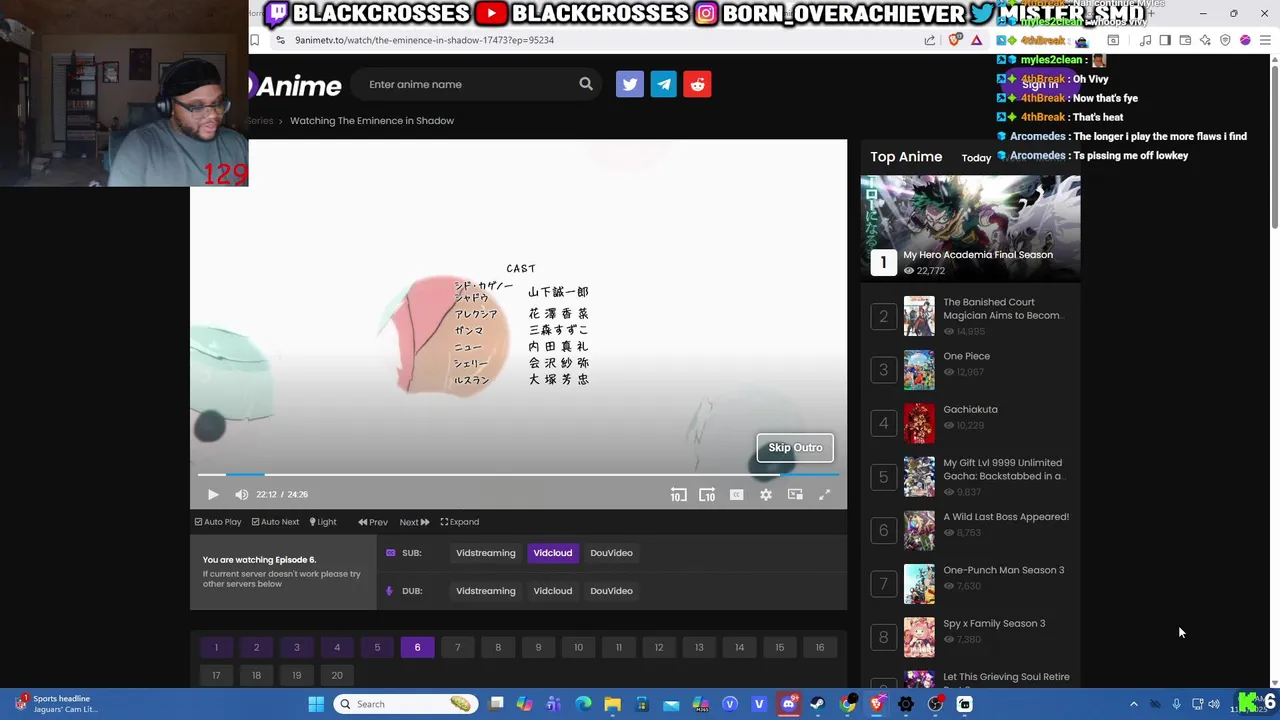Open A Wild Last Boss Appeared!
This screenshot has height=720, width=1280.
click(x=1006, y=517)
